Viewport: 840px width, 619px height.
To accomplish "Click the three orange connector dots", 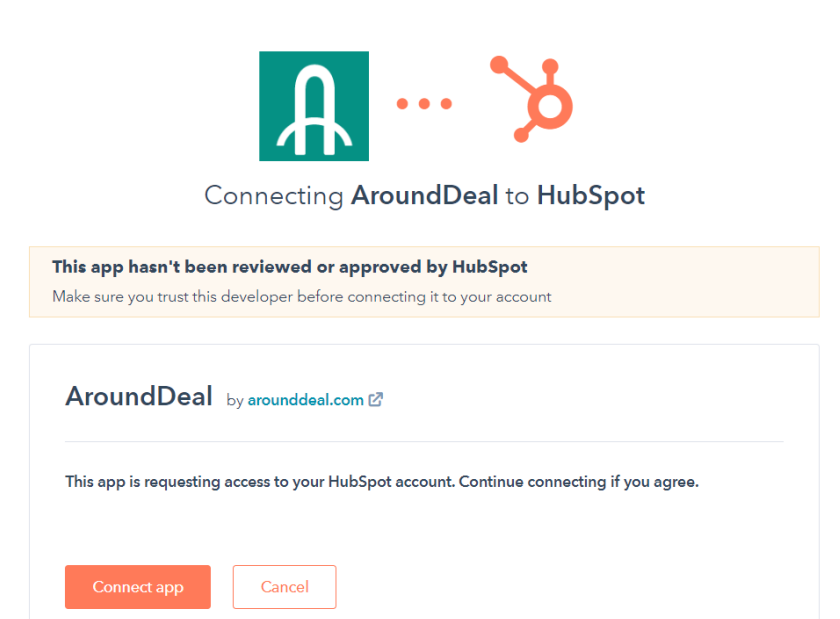I will [x=424, y=103].
